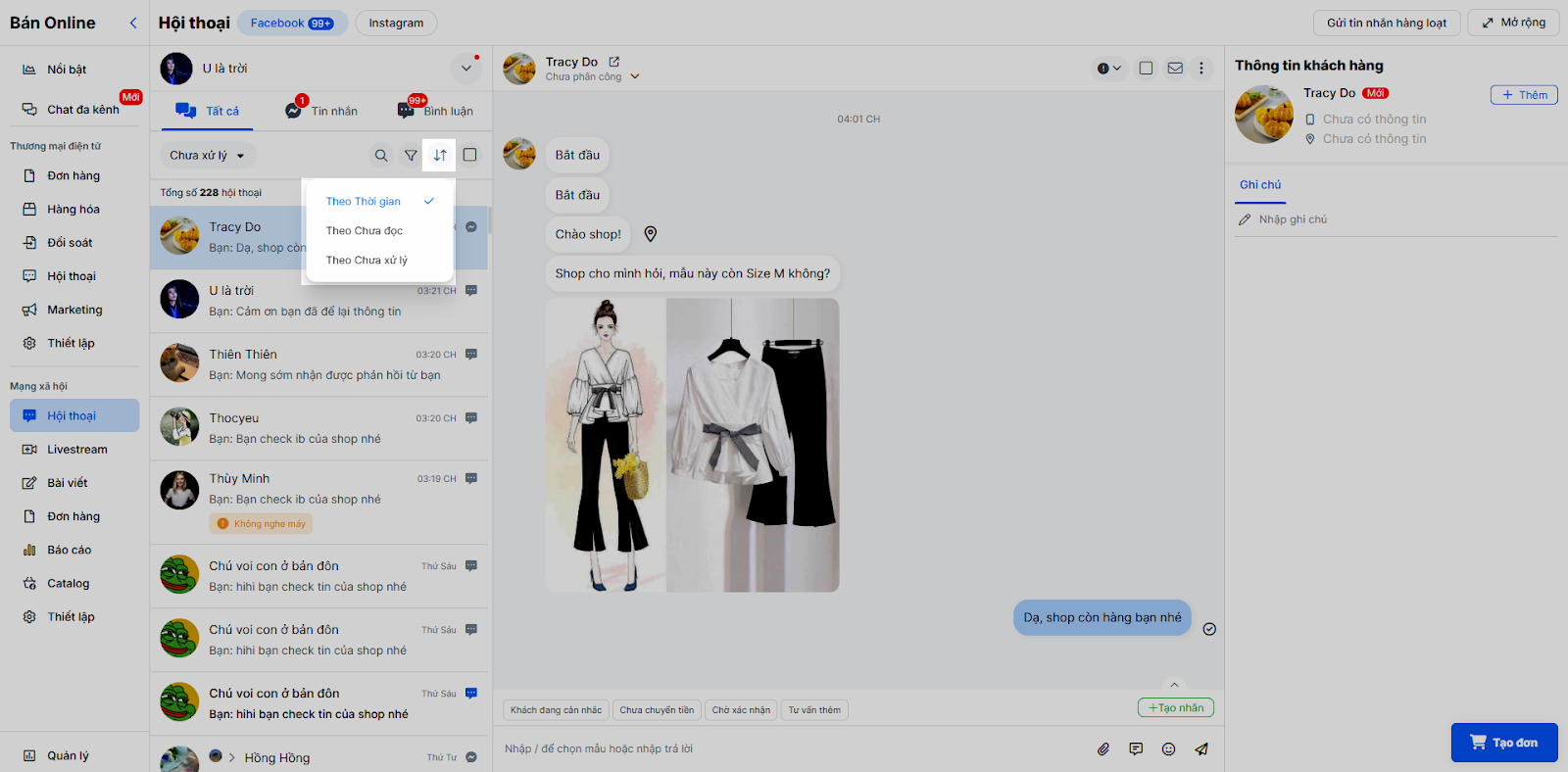Screen dimensions: 1568x772
Task: Click the location pin beside Chào shop!
Action: (x=651, y=234)
